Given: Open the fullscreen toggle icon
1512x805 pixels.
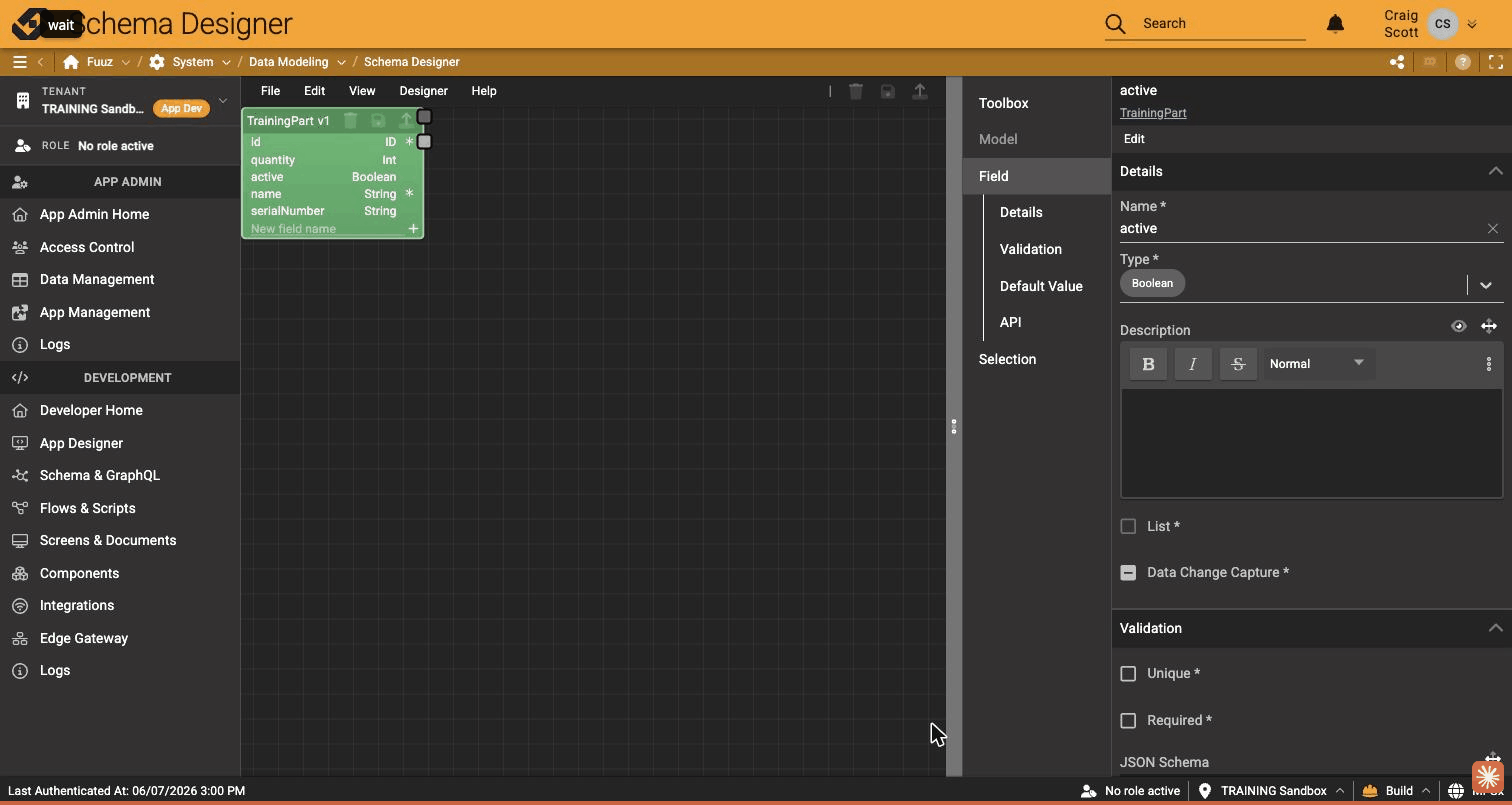Looking at the screenshot, I should (1496, 62).
